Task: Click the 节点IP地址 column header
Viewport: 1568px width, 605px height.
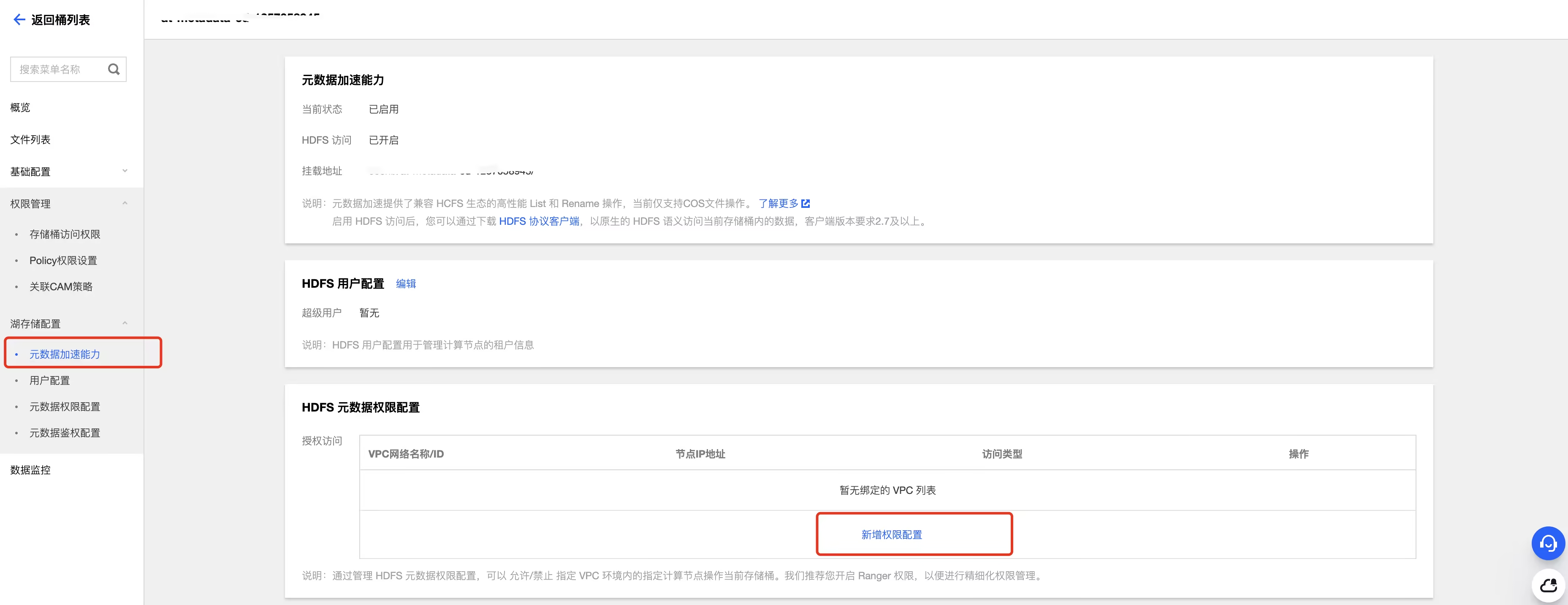Action: click(x=700, y=454)
